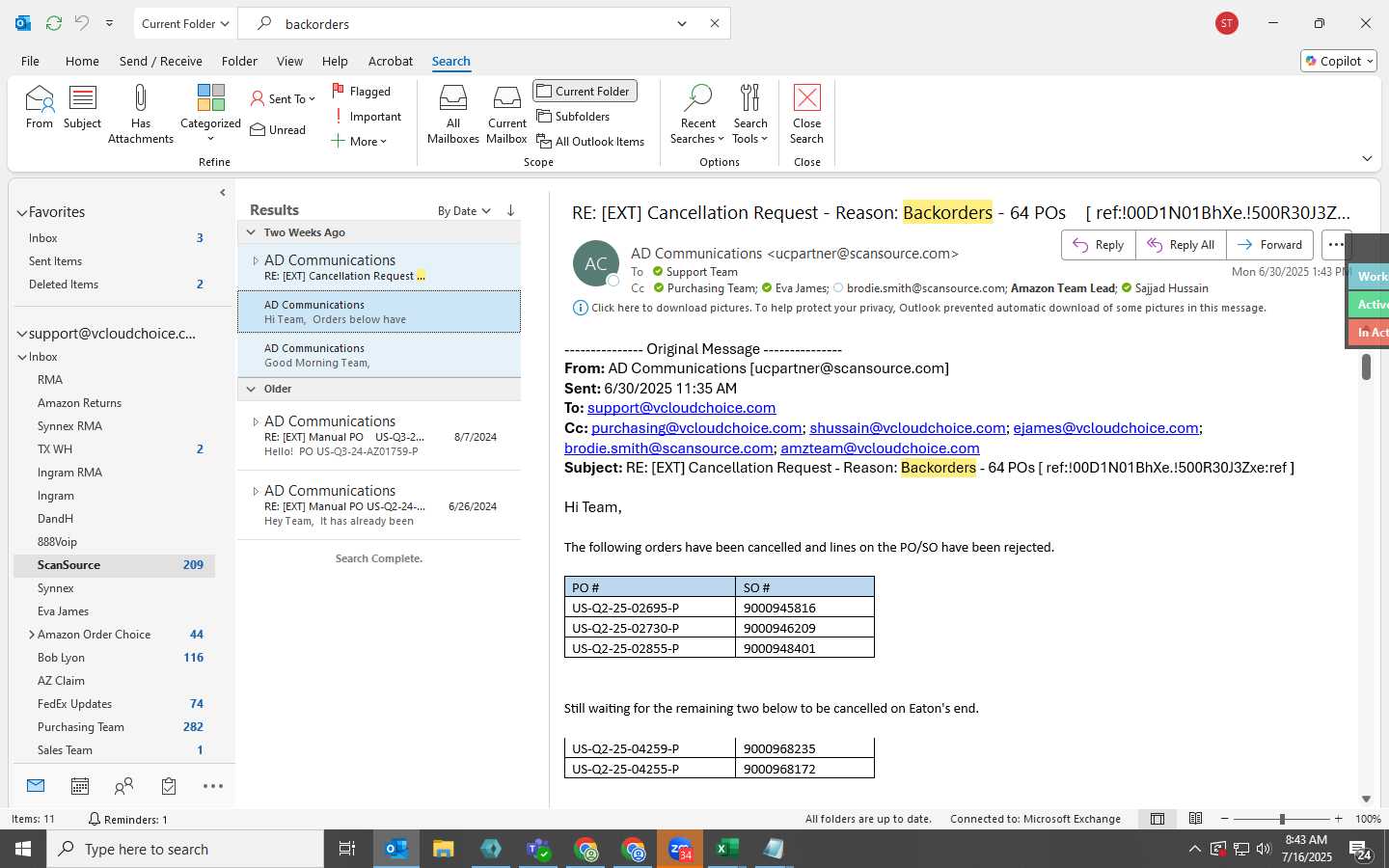Viewport: 1389px width, 868px height.
Task: Open Search Tools menu
Action: click(749, 114)
